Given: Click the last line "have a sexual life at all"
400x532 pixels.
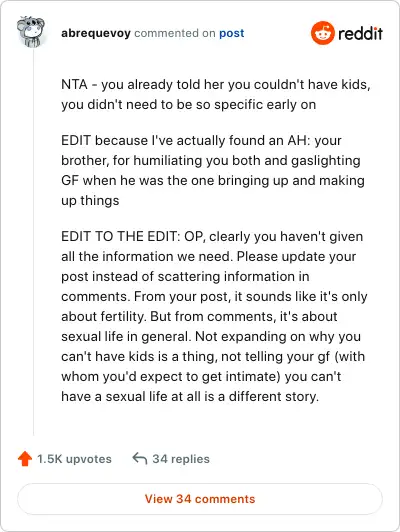Looking at the screenshot, I should pos(190,396).
